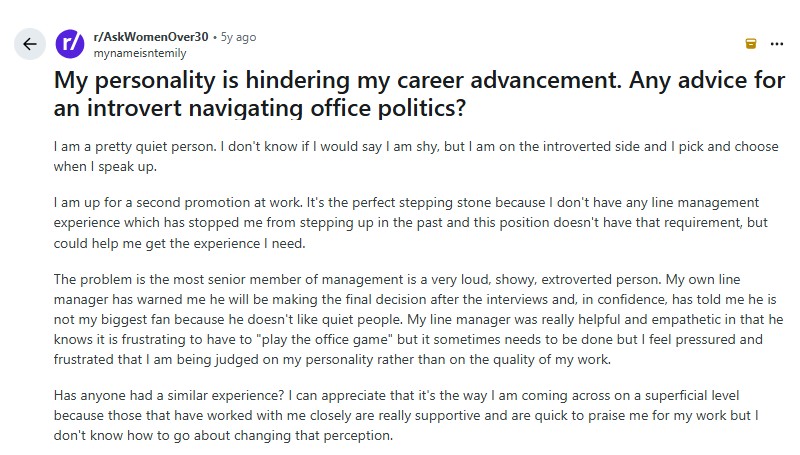Click the line "could help me get the experience I need."
The height and width of the screenshot is (455, 800).
pyautogui.click(x=180, y=243)
